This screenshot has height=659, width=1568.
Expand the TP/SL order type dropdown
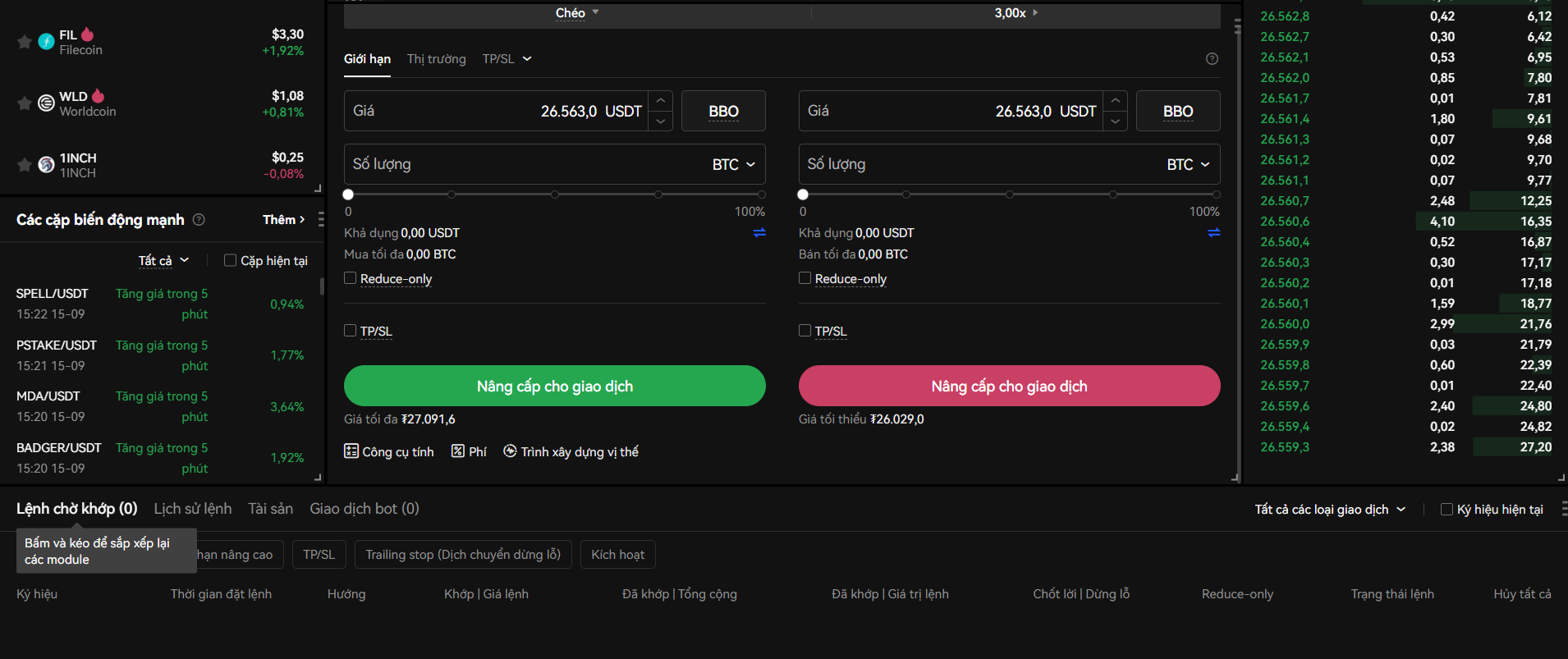507,59
